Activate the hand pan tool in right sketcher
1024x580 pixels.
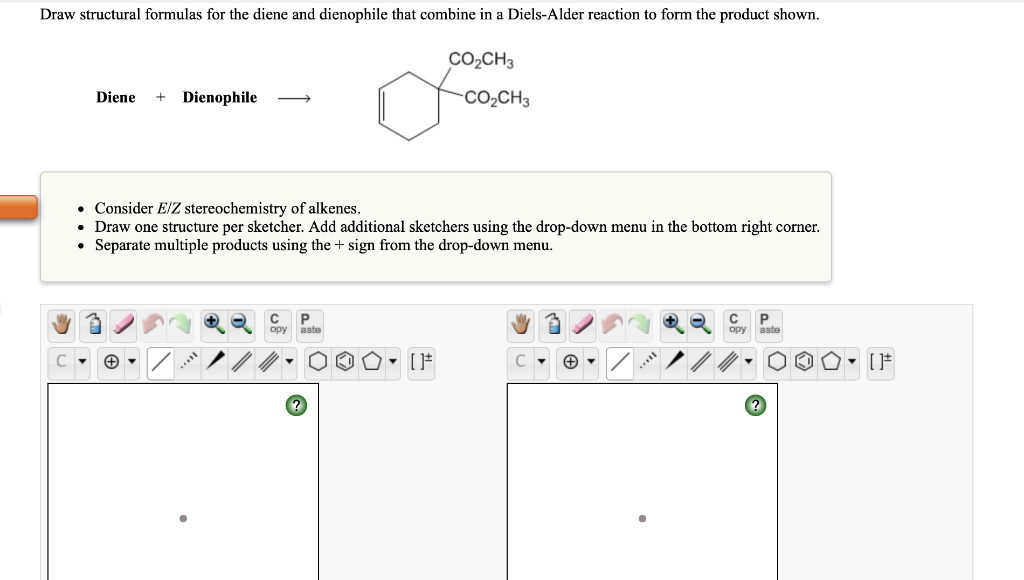click(521, 324)
